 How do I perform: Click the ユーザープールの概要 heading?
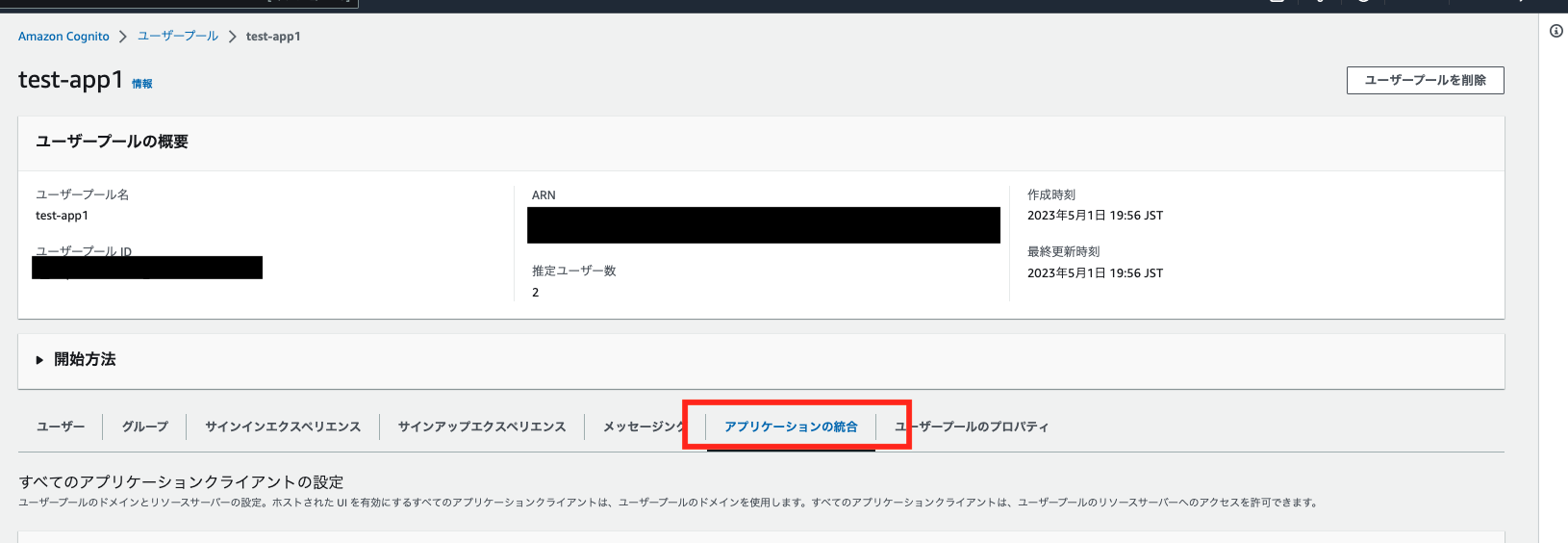coord(112,142)
